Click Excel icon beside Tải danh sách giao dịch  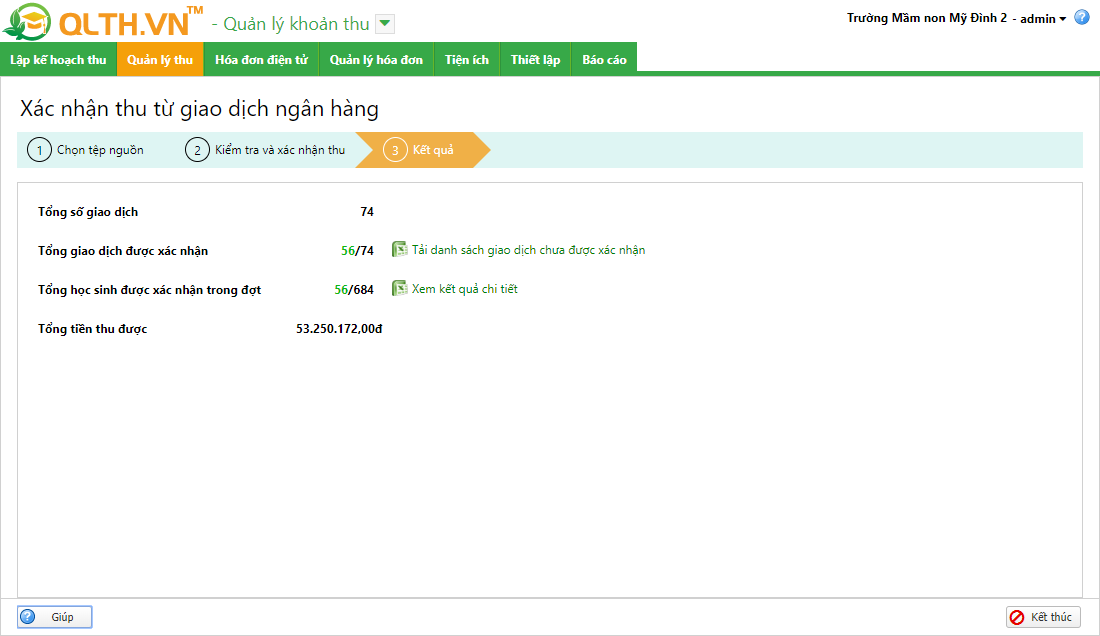click(x=399, y=250)
